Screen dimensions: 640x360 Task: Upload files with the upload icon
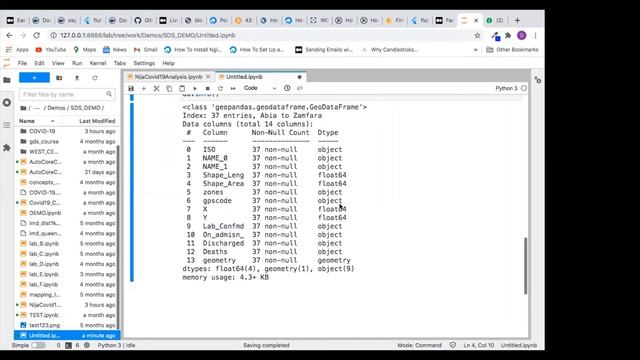(77, 78)
